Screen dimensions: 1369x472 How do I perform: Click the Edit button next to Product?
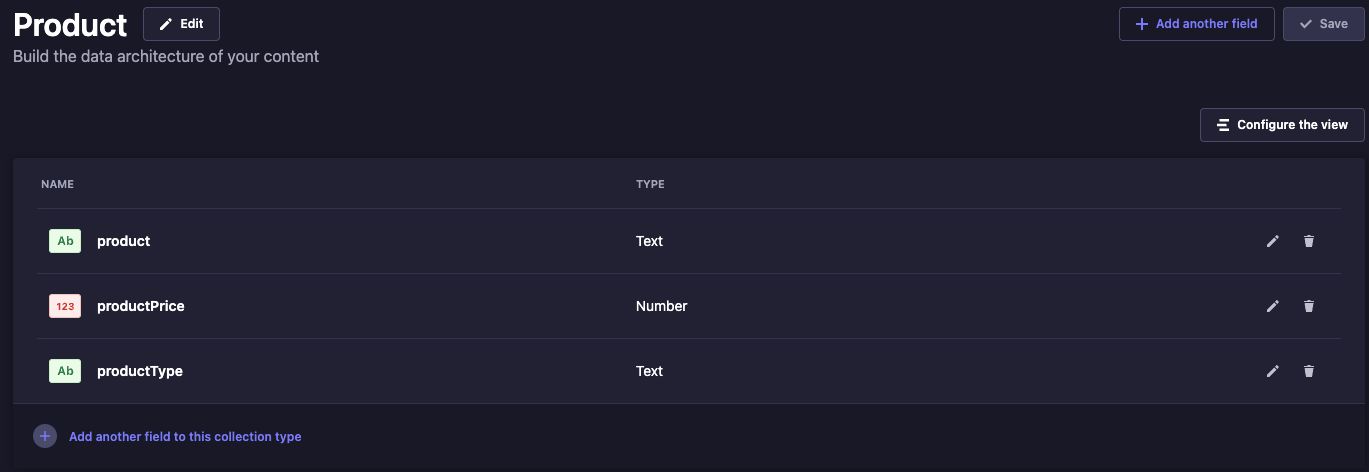pos(181,24)
